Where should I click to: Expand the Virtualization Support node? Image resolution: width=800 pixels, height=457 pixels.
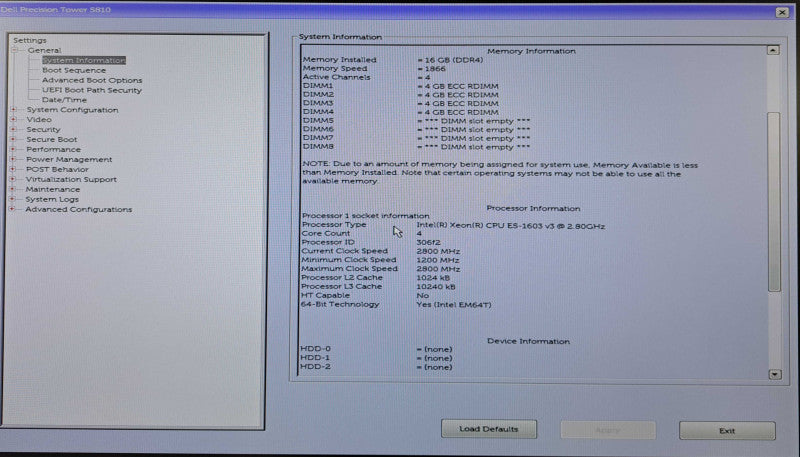(13, 179)
